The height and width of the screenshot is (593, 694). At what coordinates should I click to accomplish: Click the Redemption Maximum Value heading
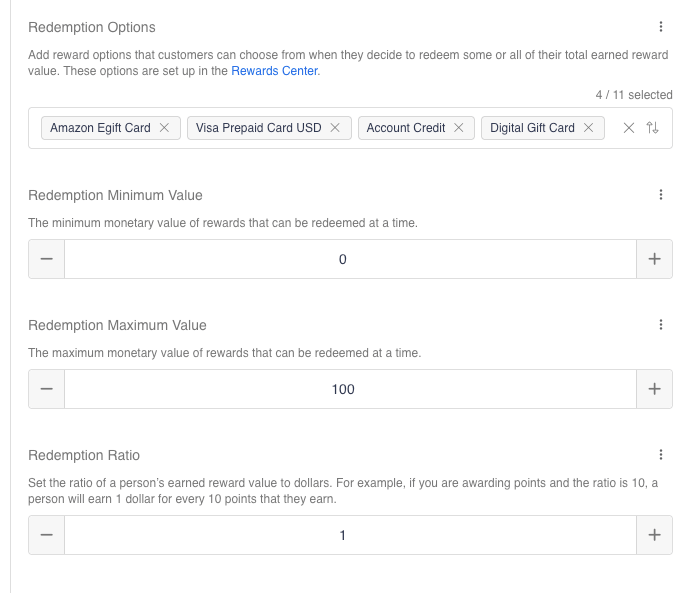[117, 325]
